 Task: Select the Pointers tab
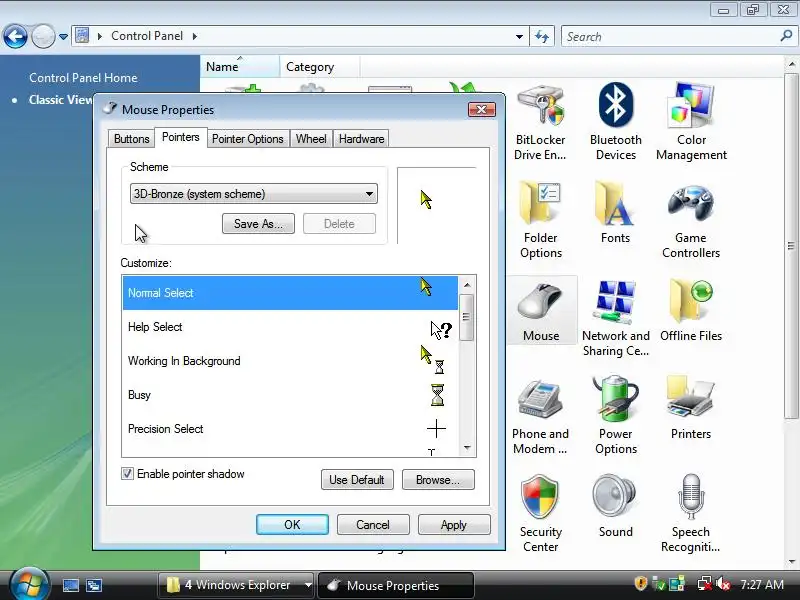click(181, 137)
